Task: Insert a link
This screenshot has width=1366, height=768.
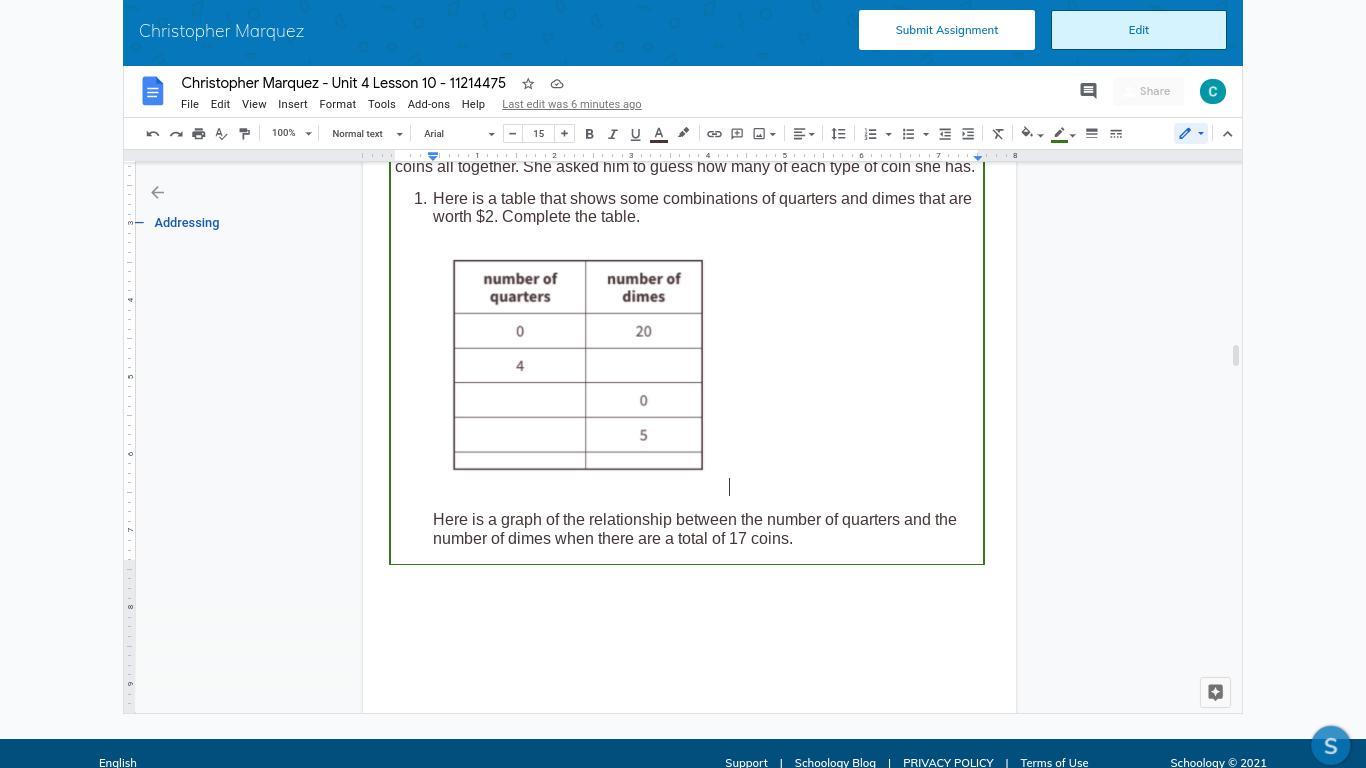Action: click(x=714, y=134)
